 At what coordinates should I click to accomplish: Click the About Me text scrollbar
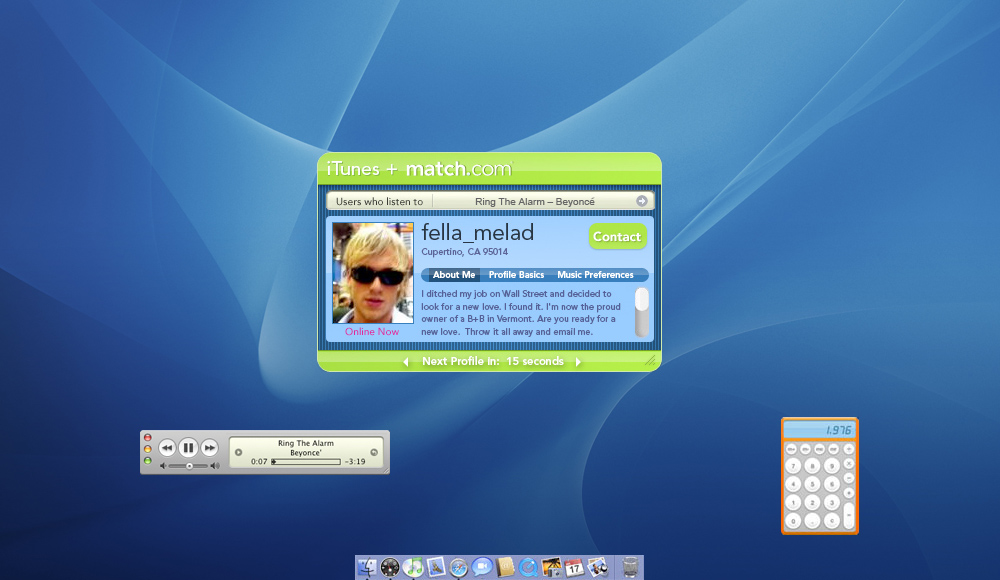click(x=642, y=312)
